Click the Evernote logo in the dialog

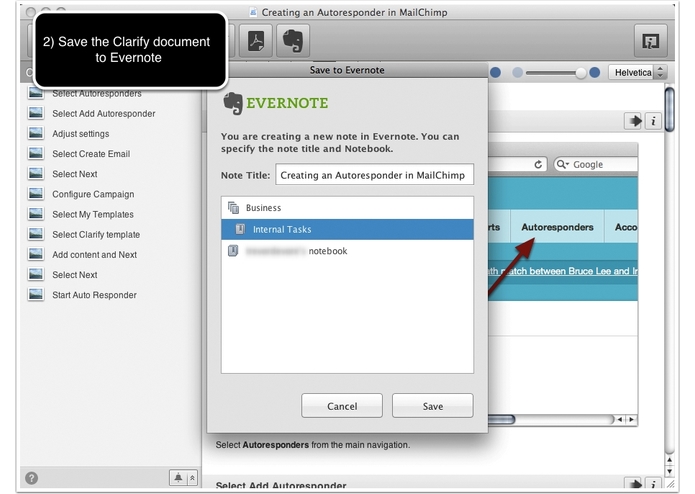[276, 103]
